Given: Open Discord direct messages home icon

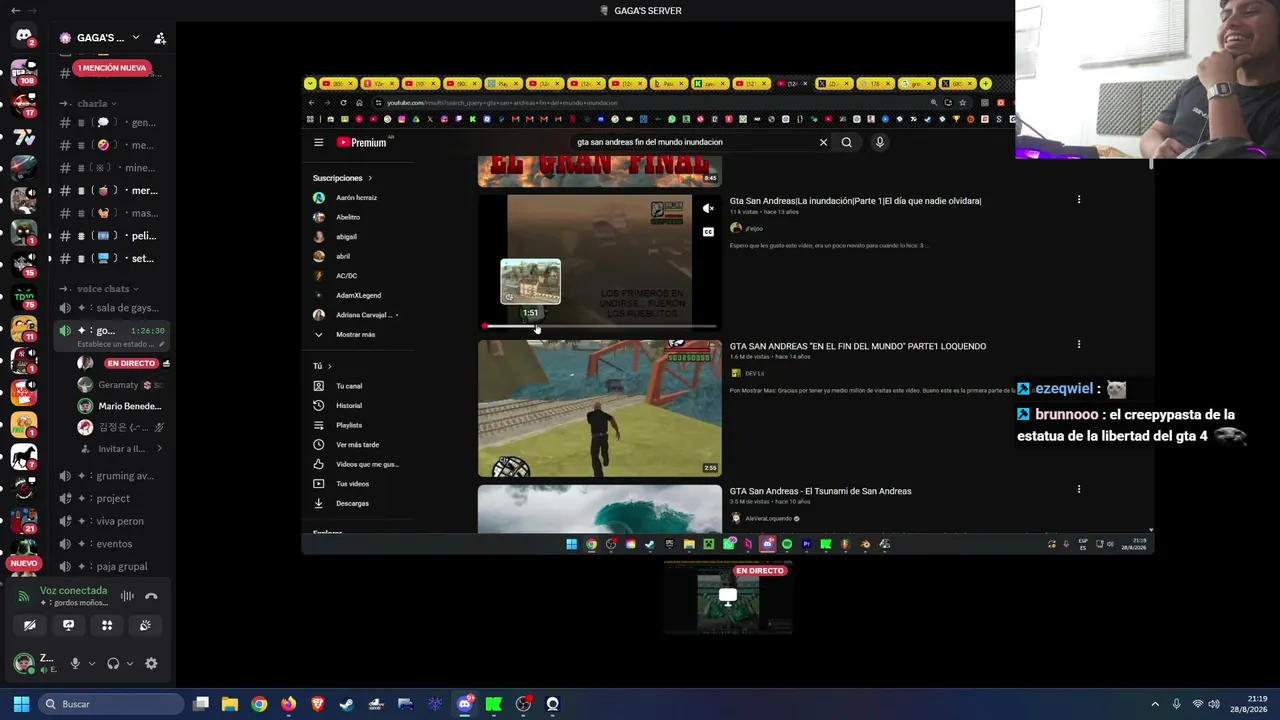Looking at the screenshot, I should click(x=24, y=37).
